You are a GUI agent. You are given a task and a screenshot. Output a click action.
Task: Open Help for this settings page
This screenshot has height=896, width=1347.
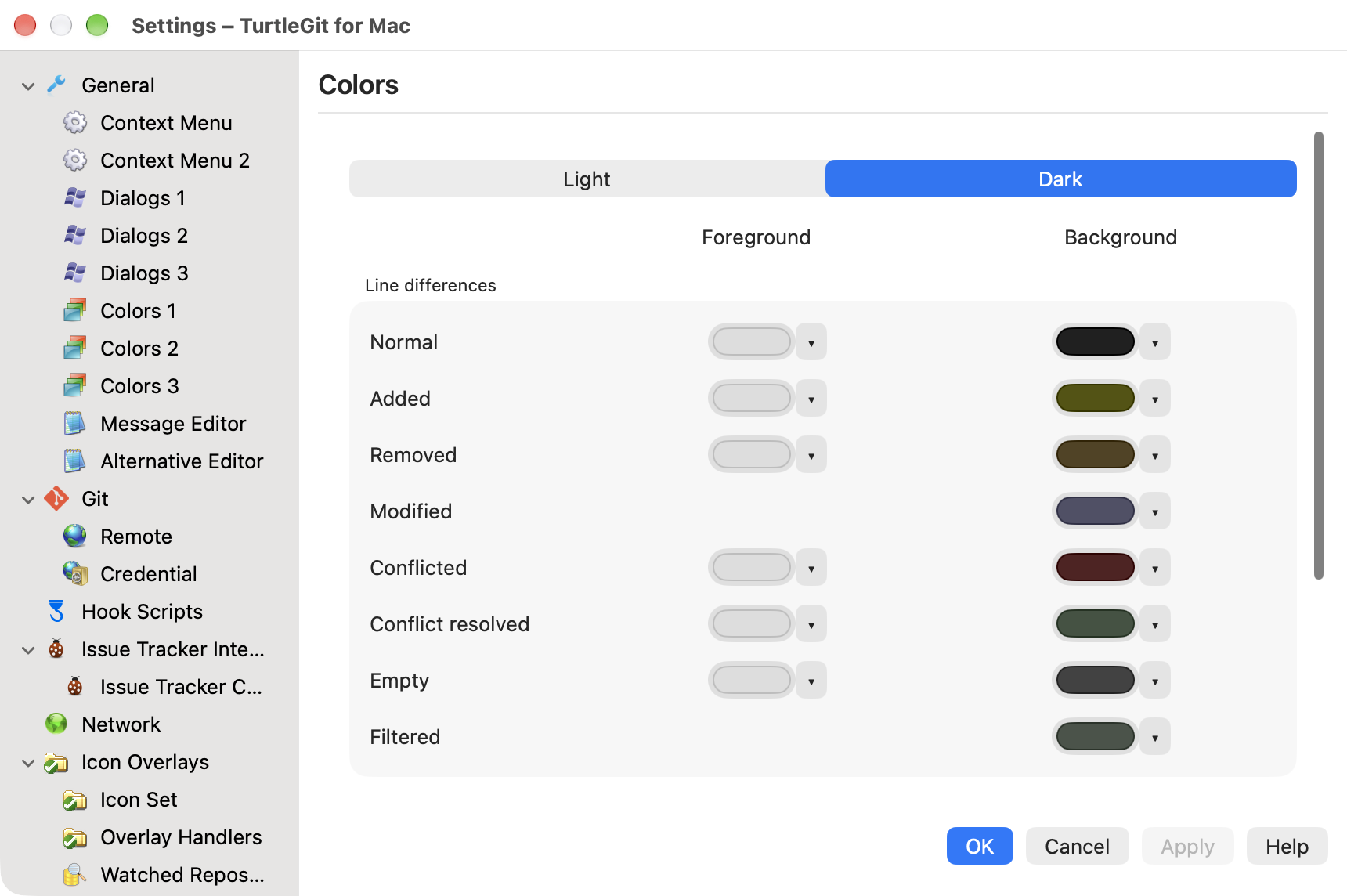coord(1287,846)
